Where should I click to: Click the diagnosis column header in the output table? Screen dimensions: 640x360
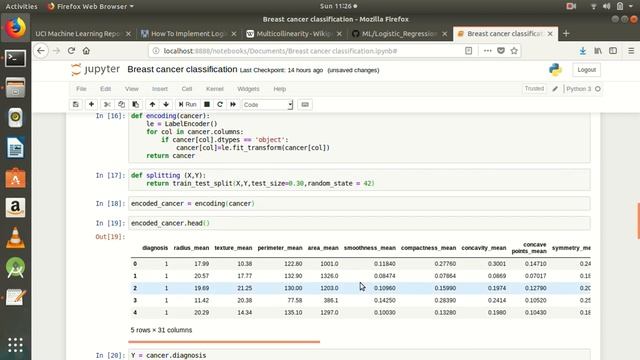[x=155, y=248]
